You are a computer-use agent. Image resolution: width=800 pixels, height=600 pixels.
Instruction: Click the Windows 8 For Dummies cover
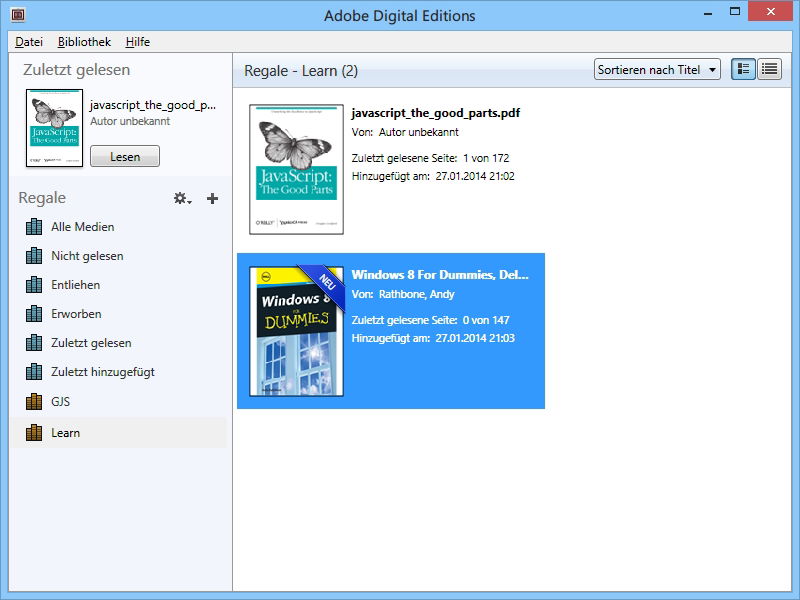click(x=296, y=331)
